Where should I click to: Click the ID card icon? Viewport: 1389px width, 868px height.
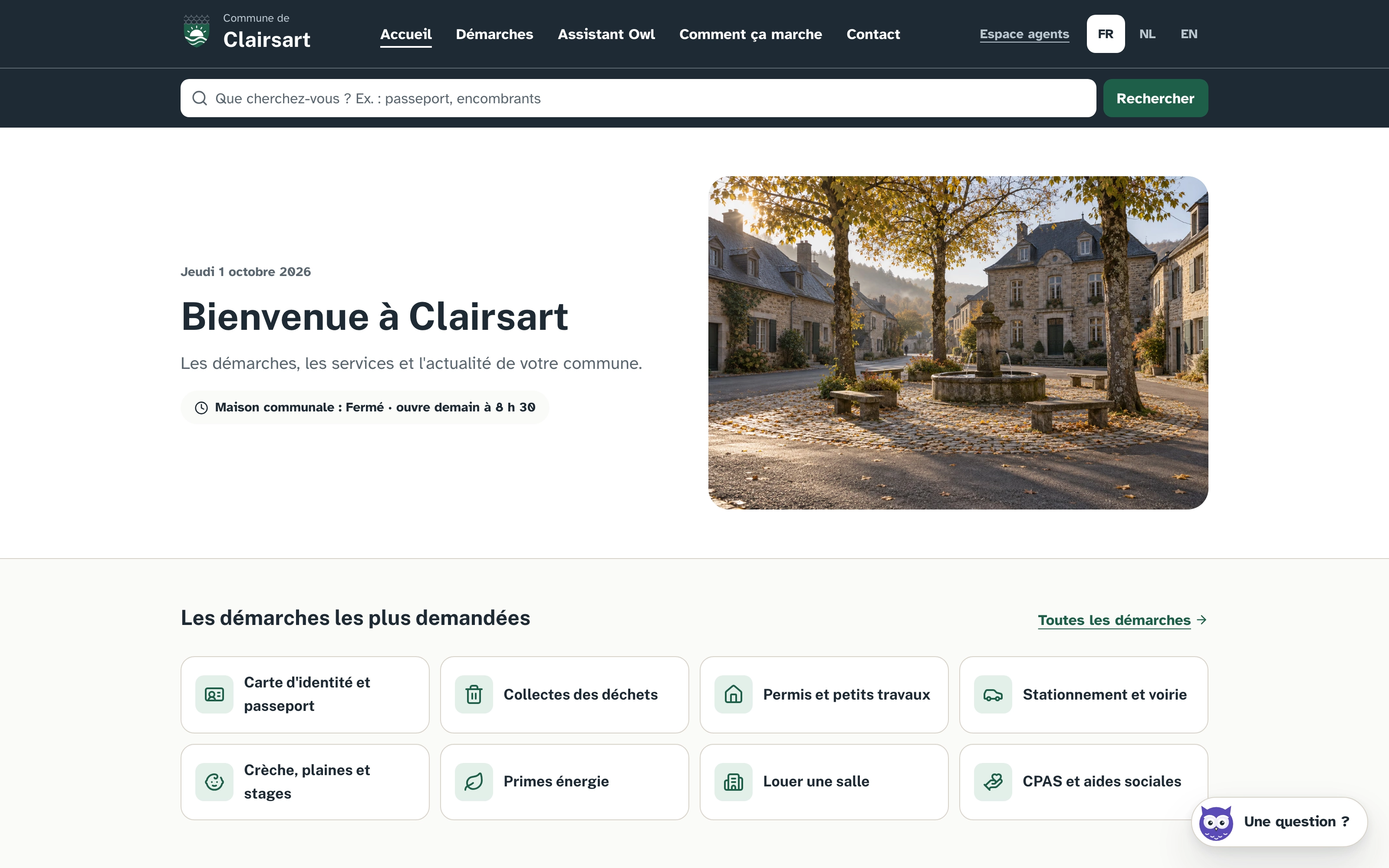tap(214, 695)
